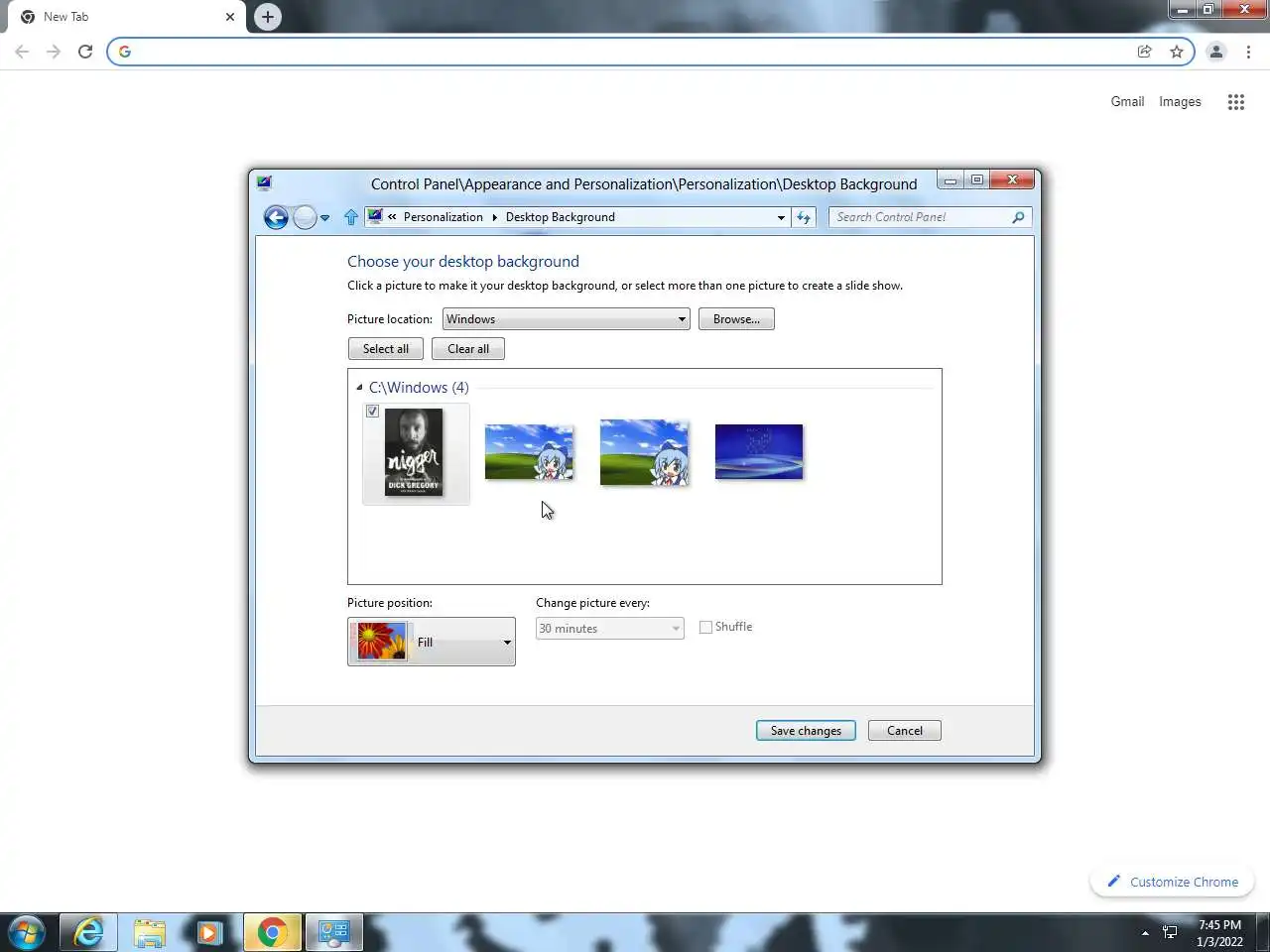1270x952 pixels.
Task: Click Save changes button
Action: (x=806, y=731)
